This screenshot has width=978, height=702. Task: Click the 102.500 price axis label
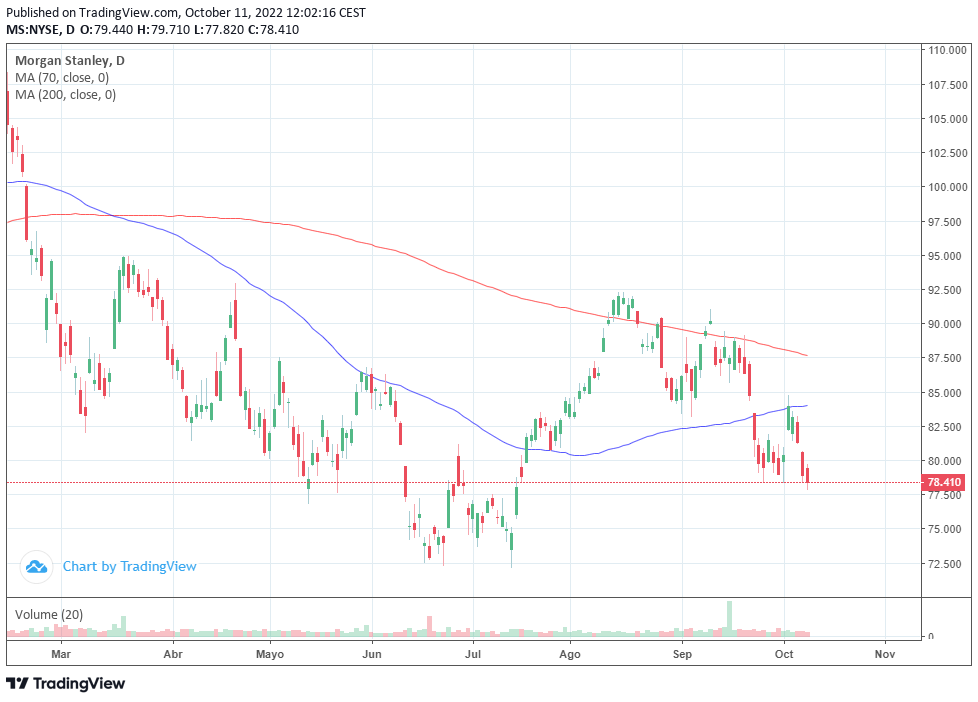(x=947, y=153)
